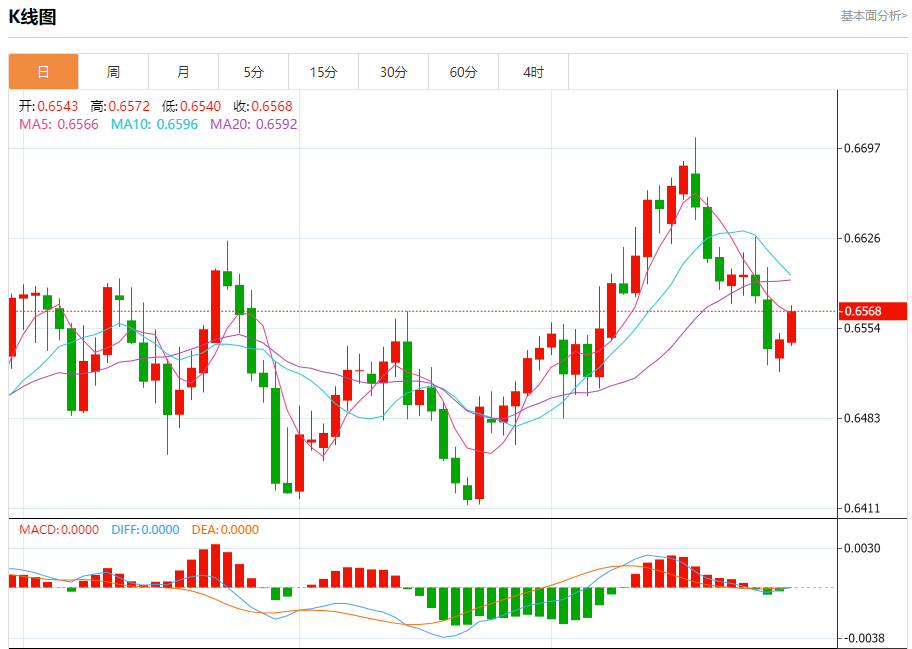Open the 4时 interval tab
Image resolution: width=912 pixels, height=649 pixels.
(x=533, y=72)
